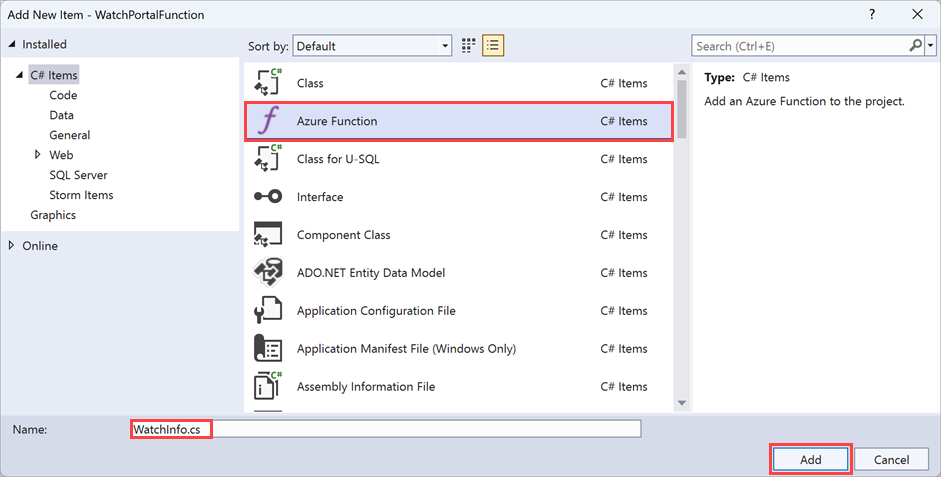Select the Storm Items category

(81, 194)
